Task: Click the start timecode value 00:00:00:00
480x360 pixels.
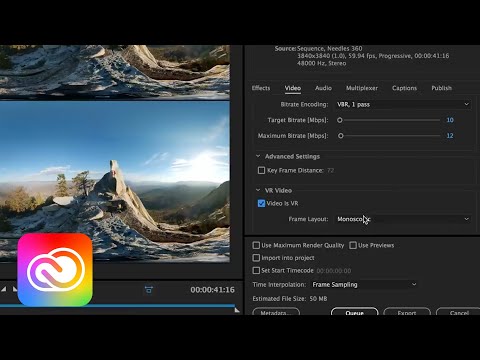Action: pyautogui.click(x=334, y=271)
